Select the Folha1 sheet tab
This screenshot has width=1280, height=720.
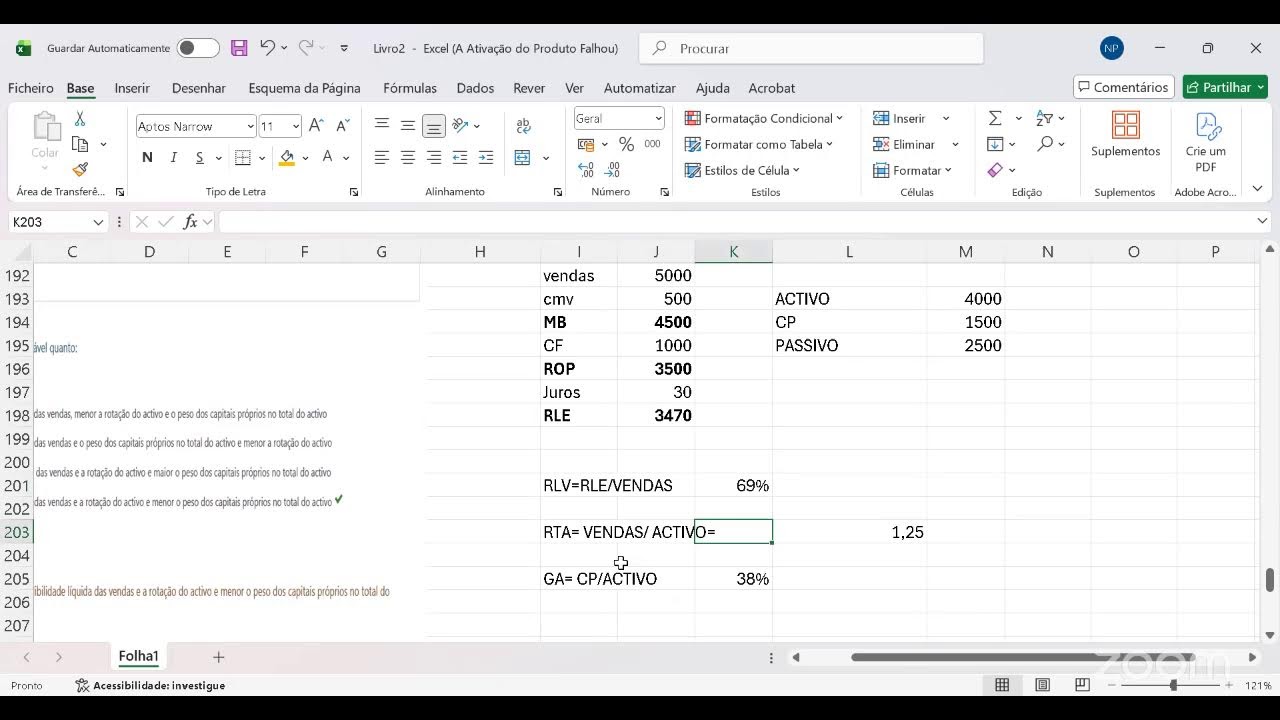pos(139,657)
